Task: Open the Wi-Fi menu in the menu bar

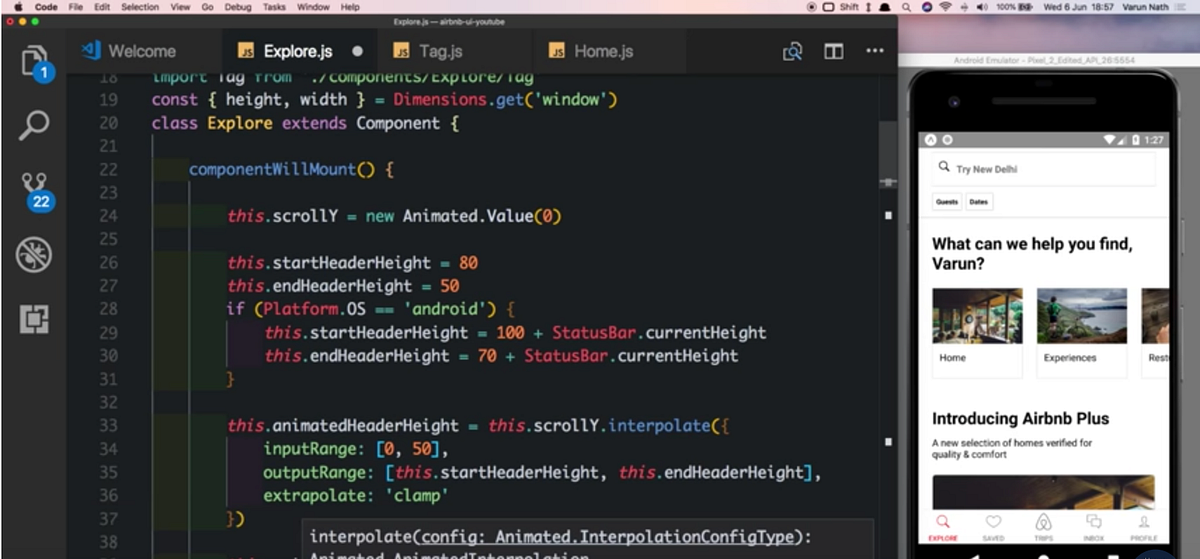Action: tap(944, 7)
